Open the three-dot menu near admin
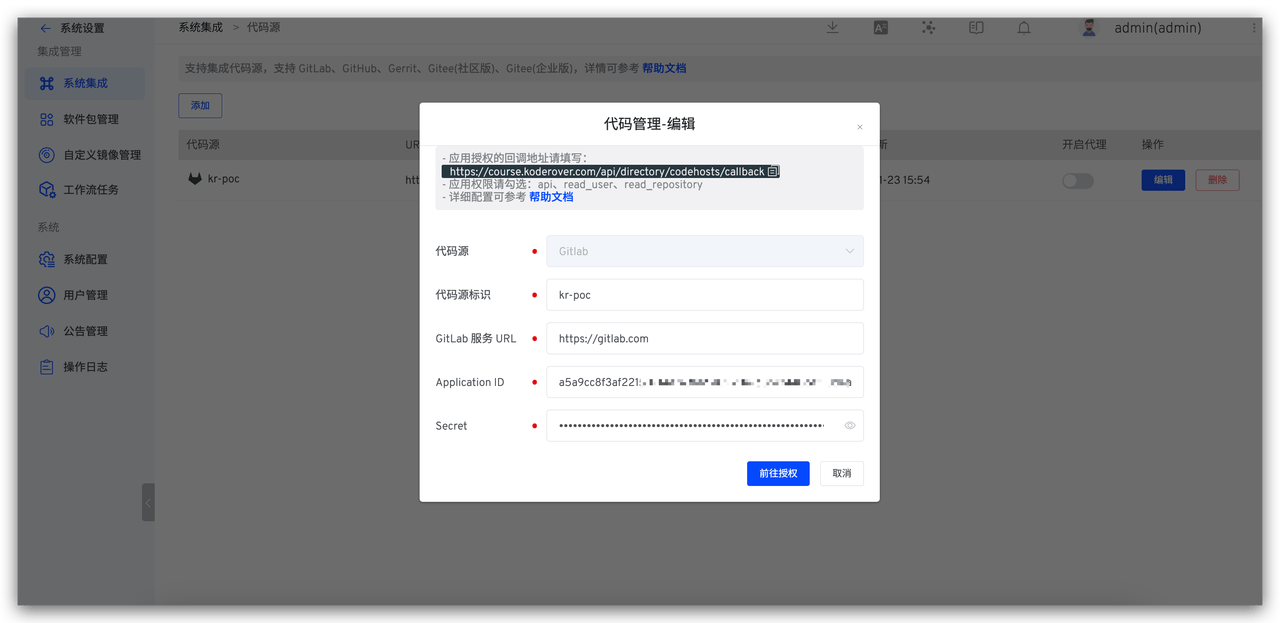 pos(1253,27)
